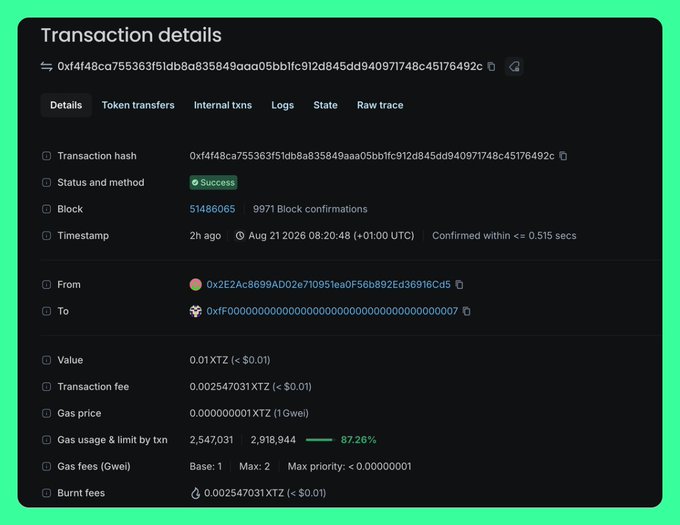Click the clock icon in Timestamp row
Viewport: 680px width, 525px height.
click(x=240, y=235)
